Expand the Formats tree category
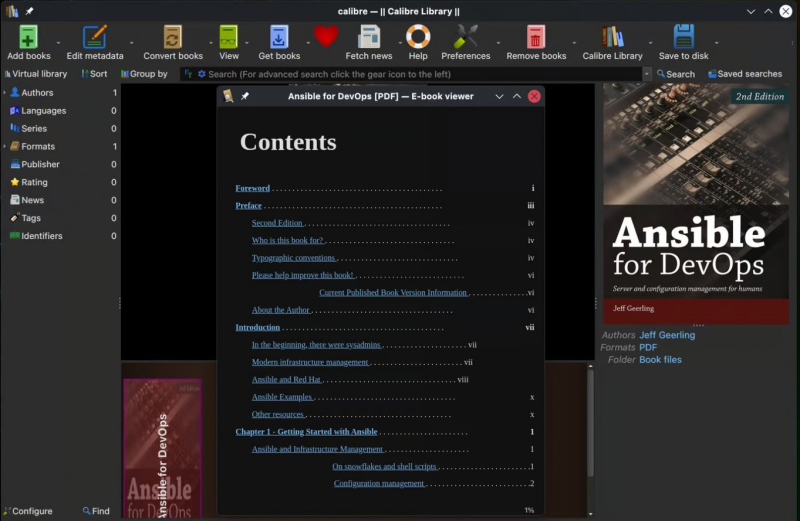The width and height of the screenshot is (800, 521). 5,146
